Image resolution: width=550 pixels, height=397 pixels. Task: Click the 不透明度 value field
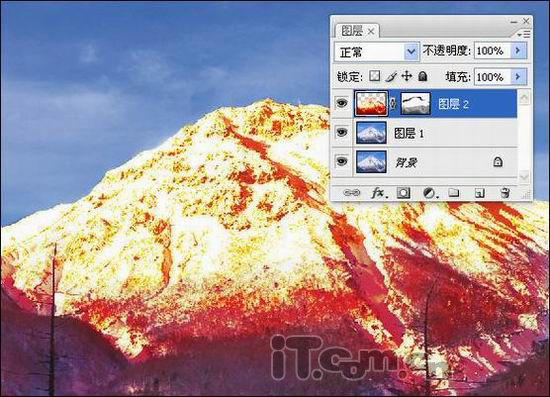coord(493,51)
